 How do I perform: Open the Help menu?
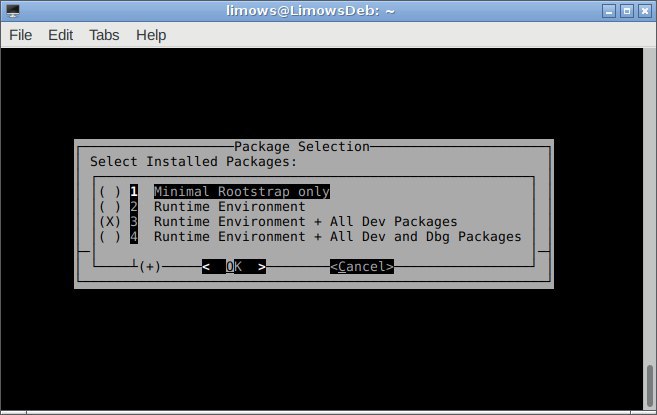pyautogui.click(x=151, y=35)
